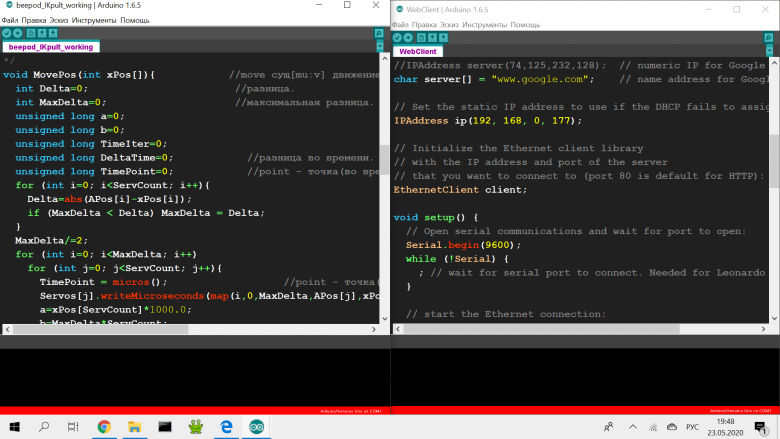Open Инструменты menu in beepod_IKpult_working window

(94, 20)
